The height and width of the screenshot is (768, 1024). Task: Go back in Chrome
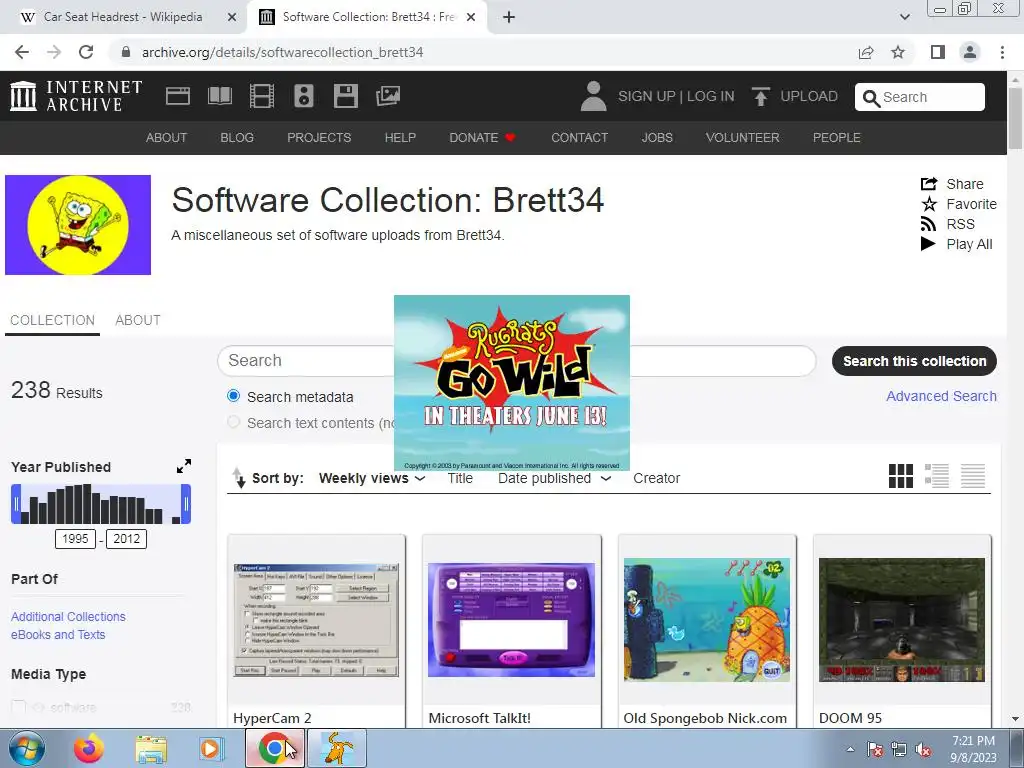tap(22, 52)
